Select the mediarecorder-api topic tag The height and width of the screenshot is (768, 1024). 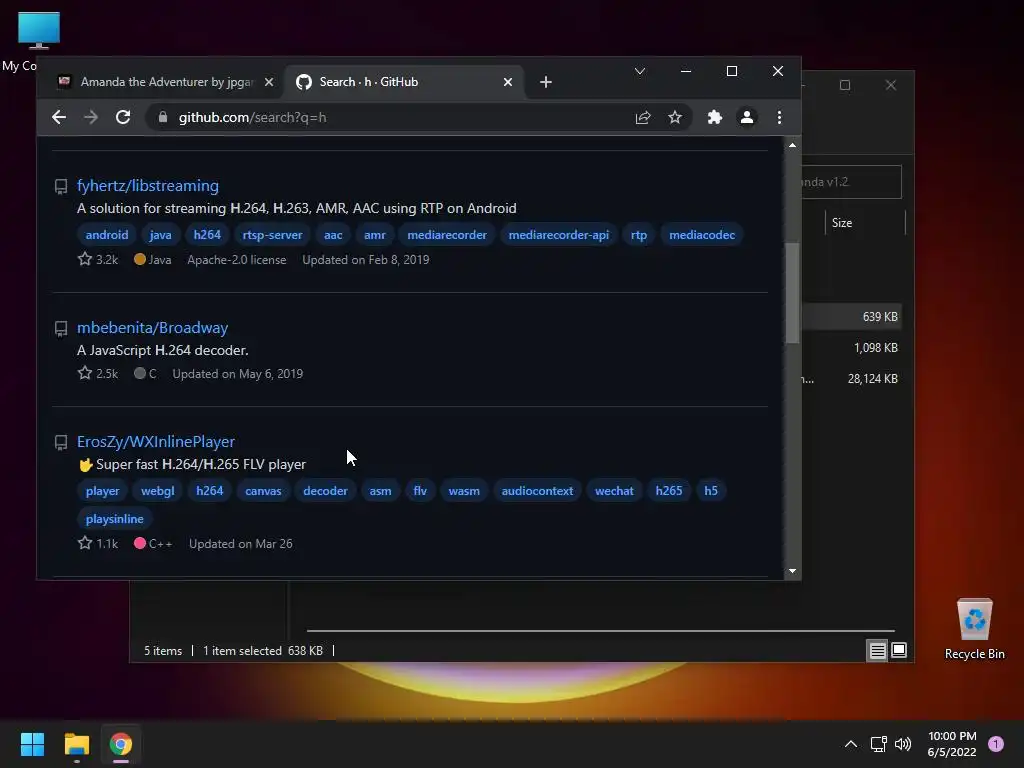tap(558, 235)
